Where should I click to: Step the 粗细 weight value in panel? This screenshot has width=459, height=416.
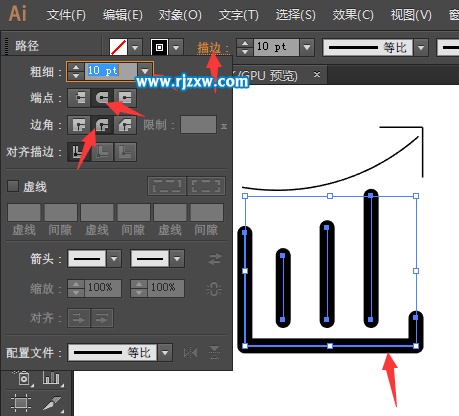(x=76, y=71)
